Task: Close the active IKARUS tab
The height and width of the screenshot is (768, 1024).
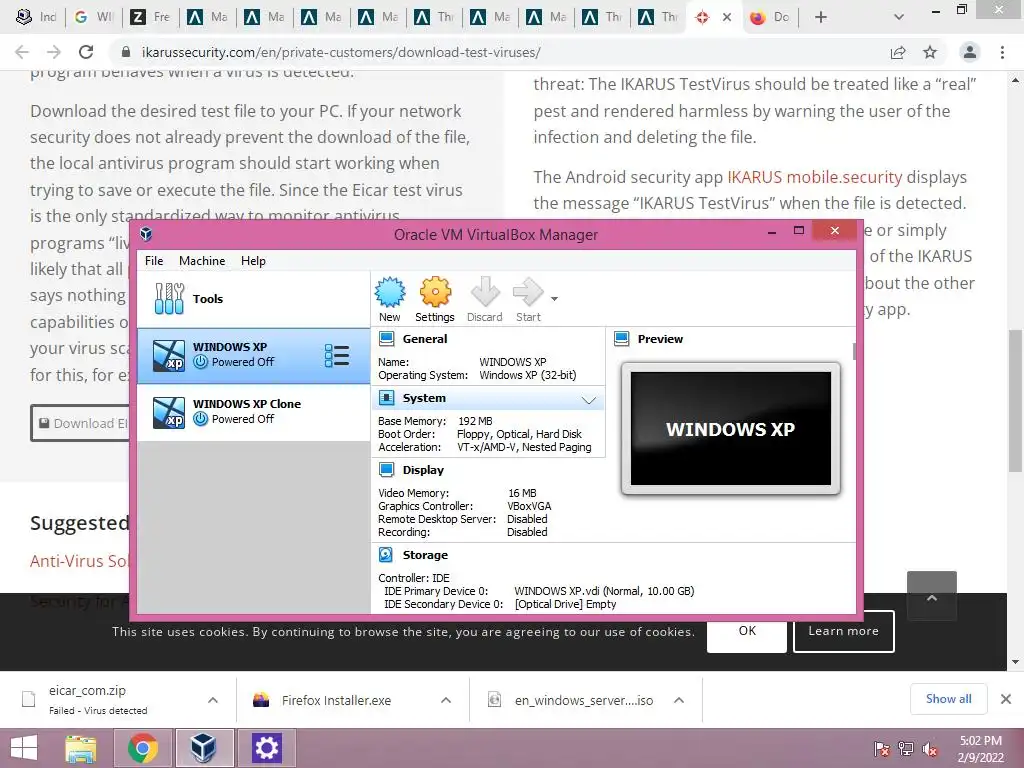Action: coord(727,18)
